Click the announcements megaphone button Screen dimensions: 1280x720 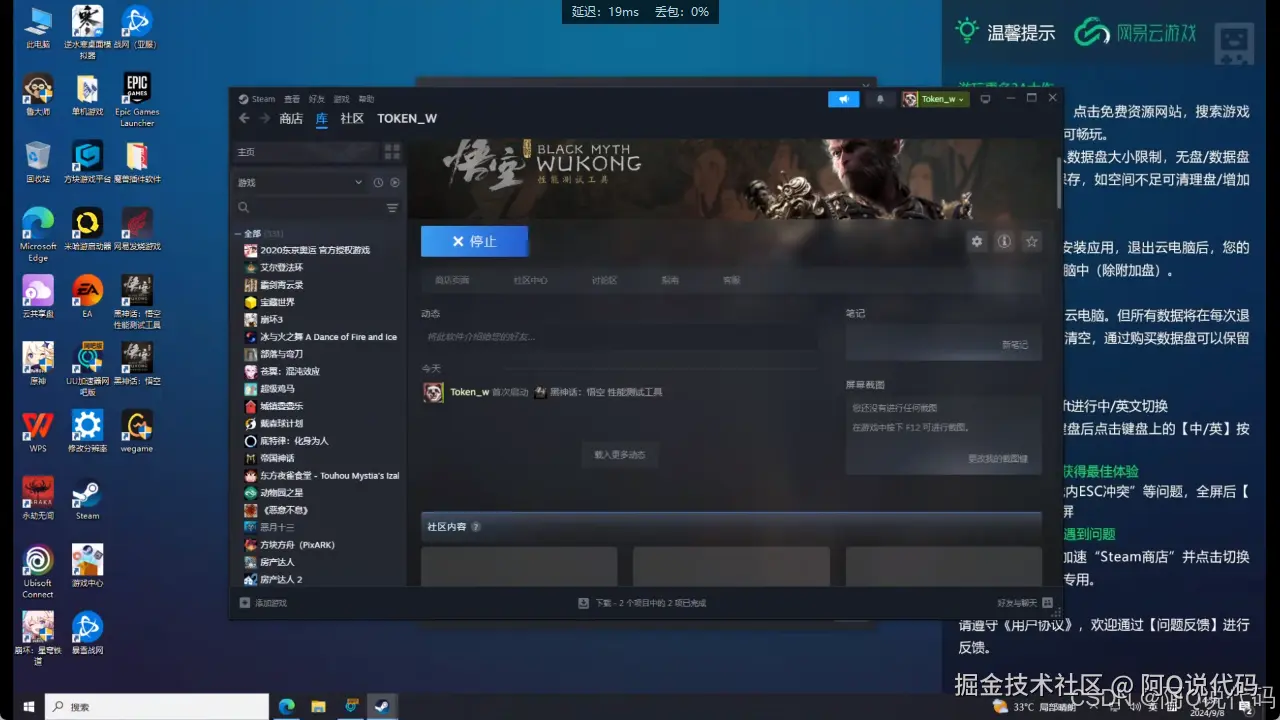pos(844,99)
